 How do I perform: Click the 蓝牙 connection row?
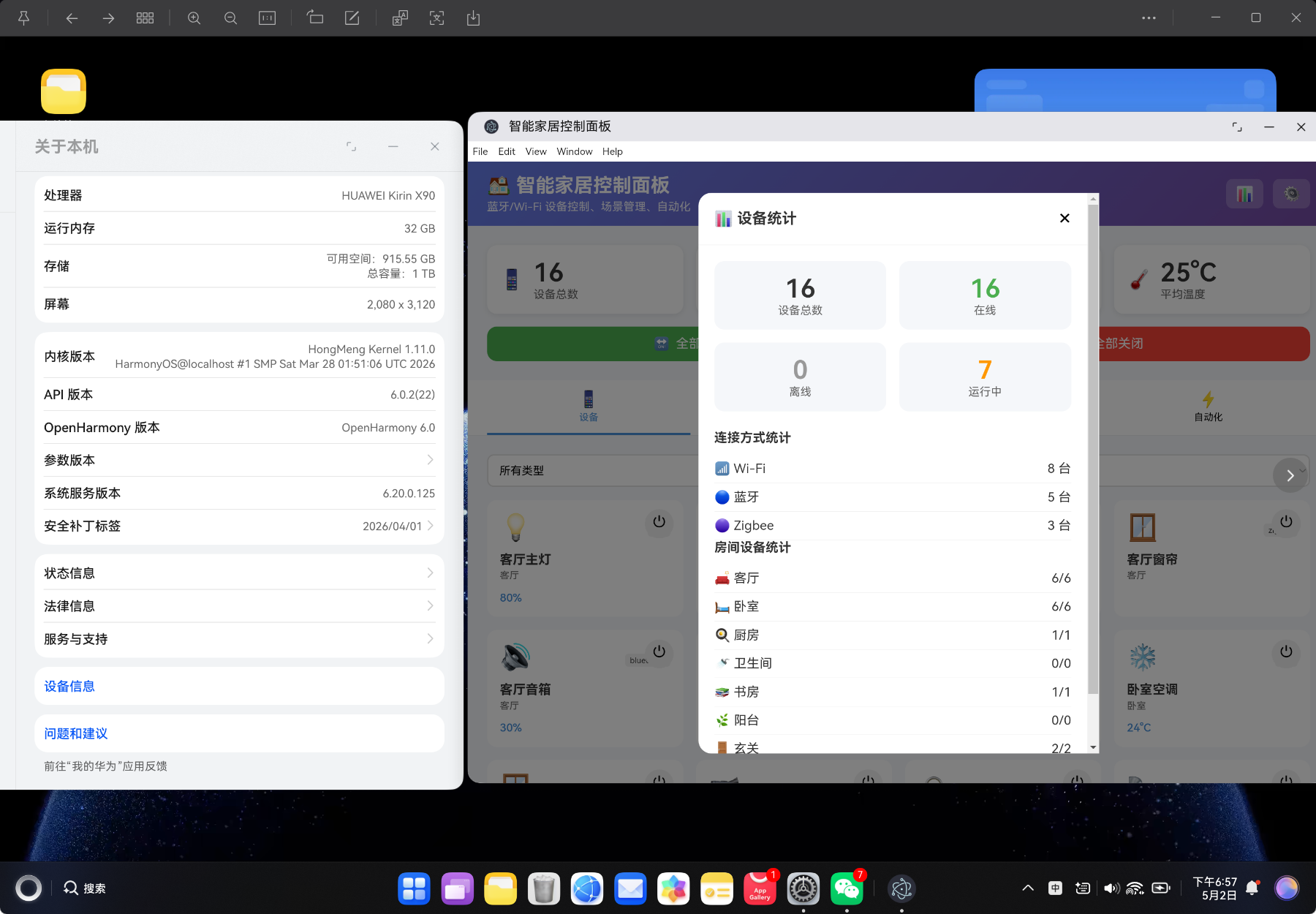pyautogui.click(x=893, y=497)
